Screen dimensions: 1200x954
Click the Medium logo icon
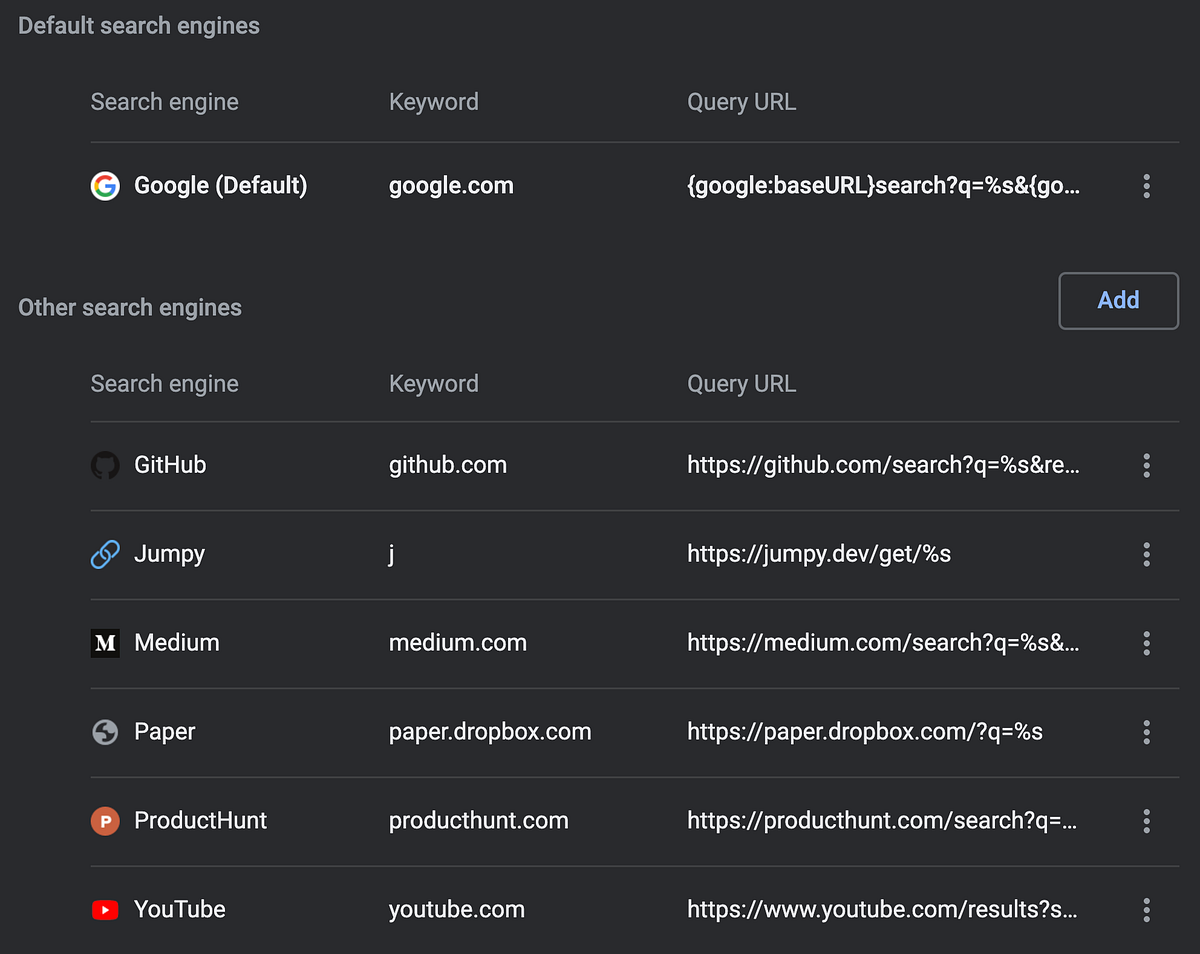pyautogui.click(x=105, y=643)
